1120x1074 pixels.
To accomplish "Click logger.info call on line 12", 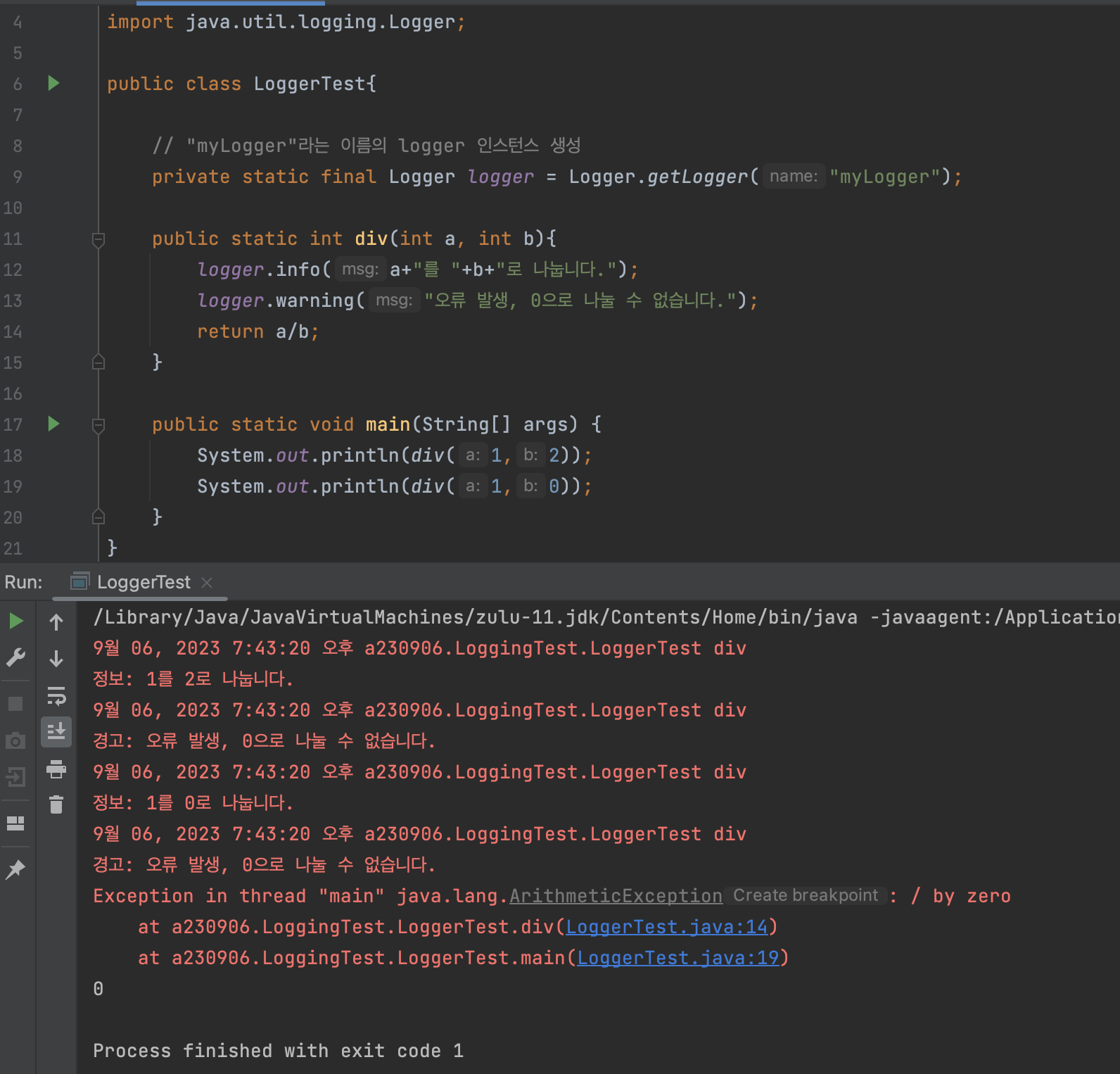I will (259, 270).
